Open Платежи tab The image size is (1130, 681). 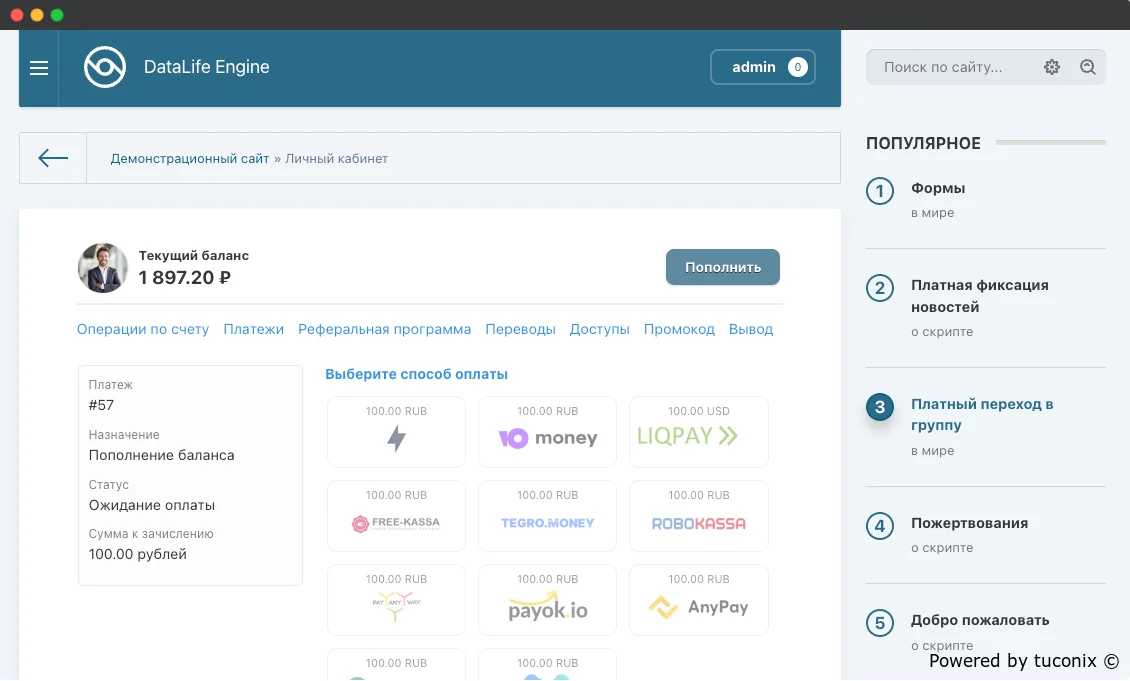pos(254,329)
